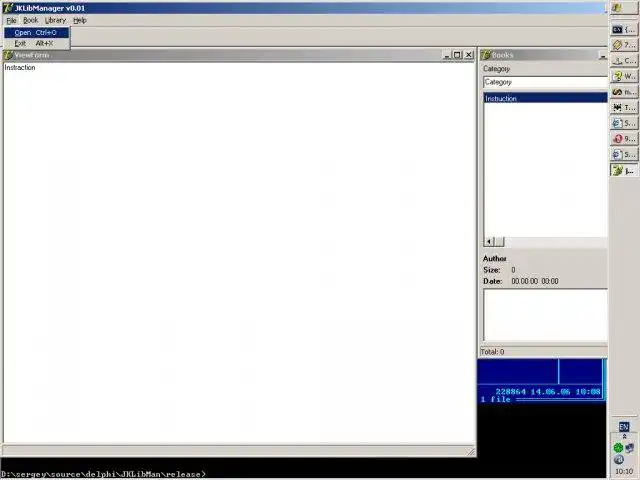
Task: Click the ViewForm resize grip corner
Action: 471,451
